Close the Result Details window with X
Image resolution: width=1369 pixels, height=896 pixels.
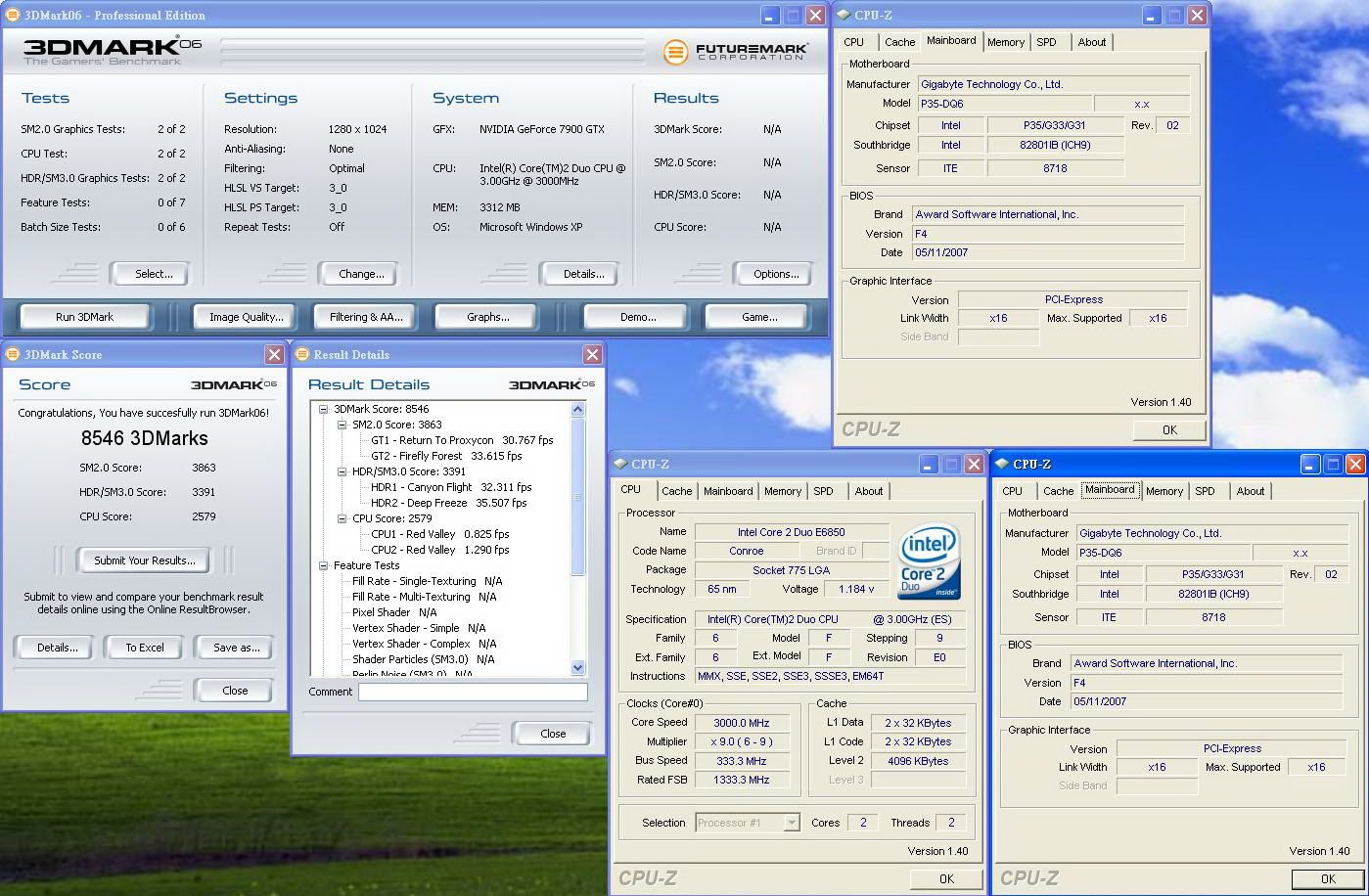pos(592,354)
